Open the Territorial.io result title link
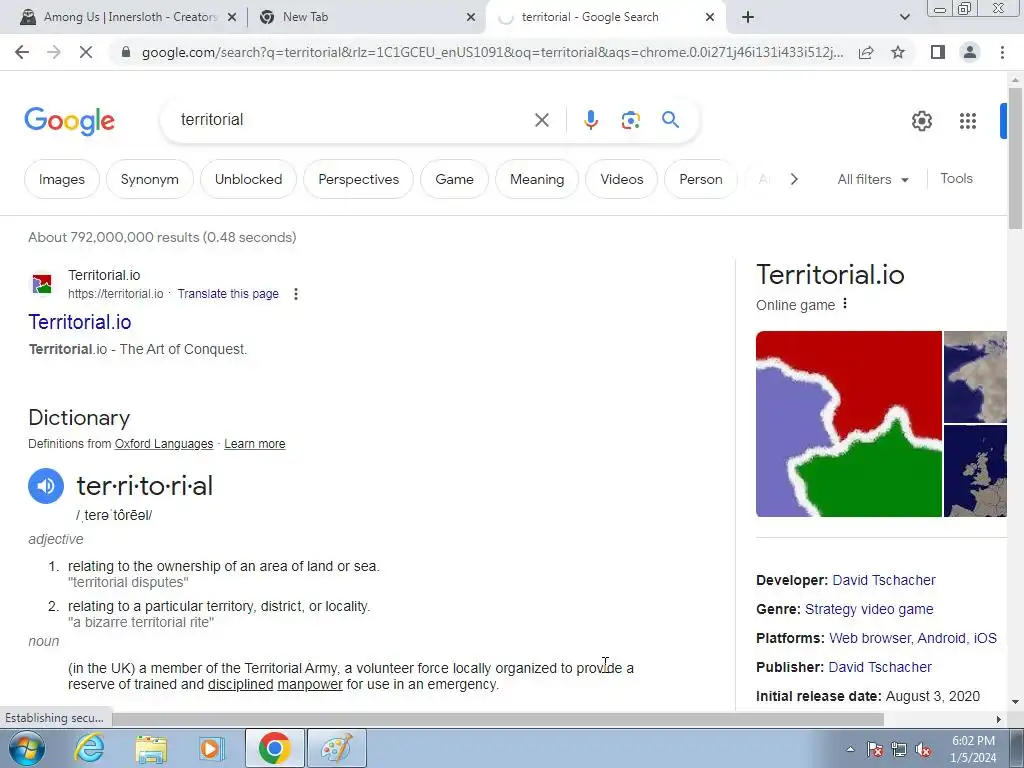Viewport: 1024px width, 768px height. 80,322
